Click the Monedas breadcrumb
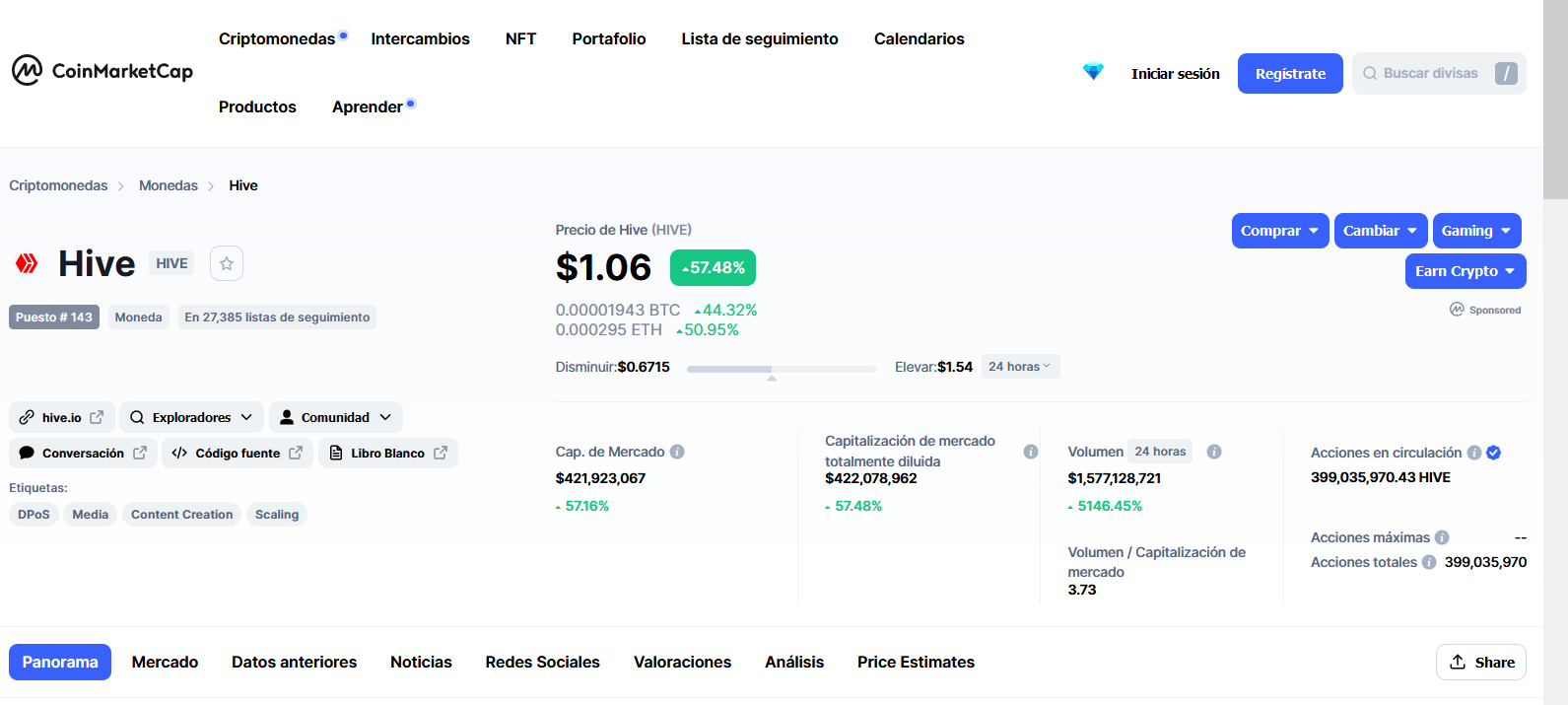The image size is (1568, 705). coord(169,185)
